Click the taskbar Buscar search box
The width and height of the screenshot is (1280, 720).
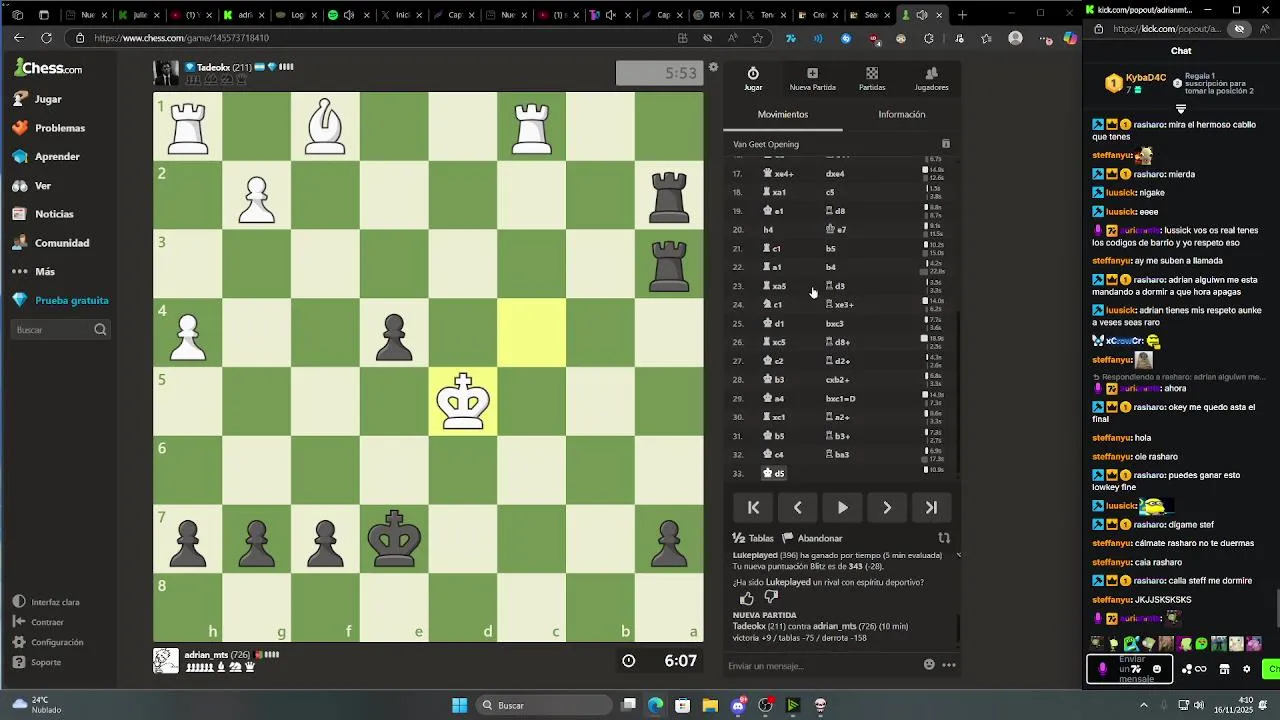click(545, 705)
